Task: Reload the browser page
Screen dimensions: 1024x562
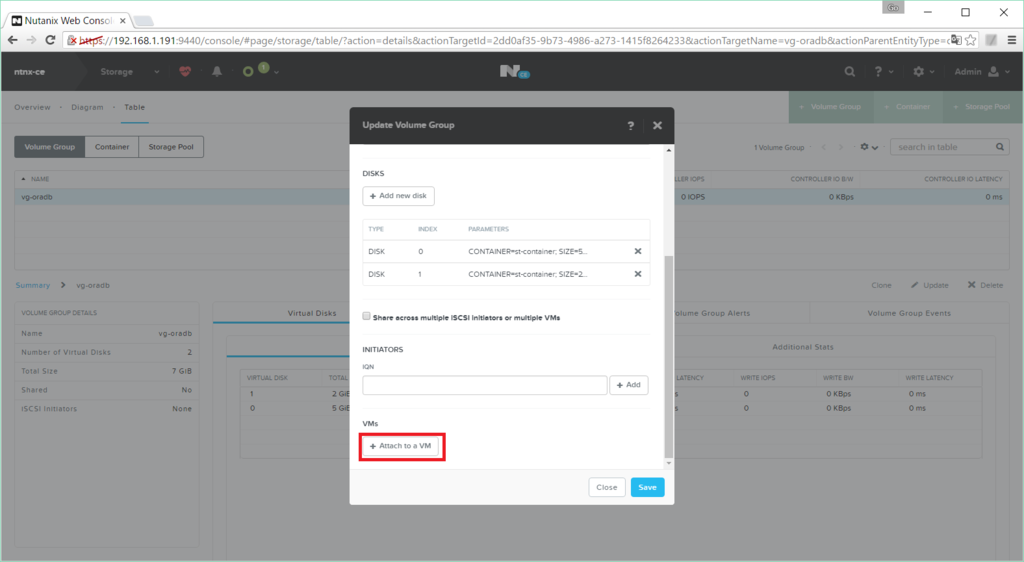Action: point(50,40)
